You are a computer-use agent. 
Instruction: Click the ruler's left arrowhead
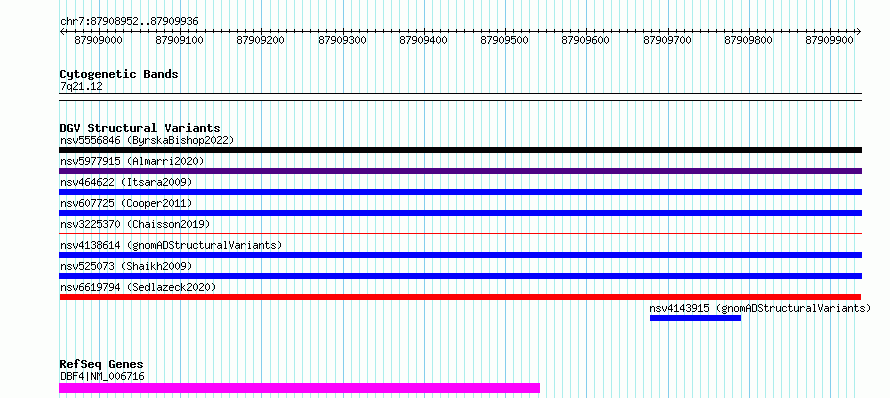[62, 32]
